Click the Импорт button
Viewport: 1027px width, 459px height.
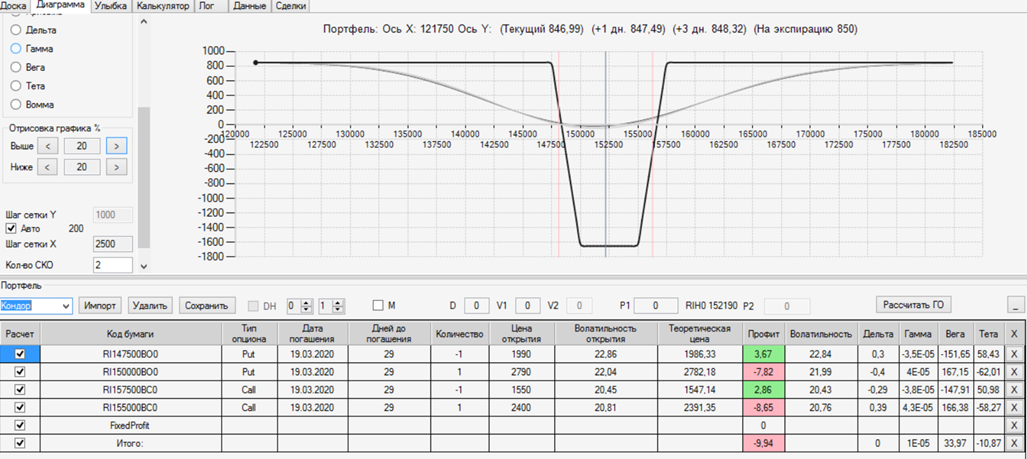pos(100,305)
